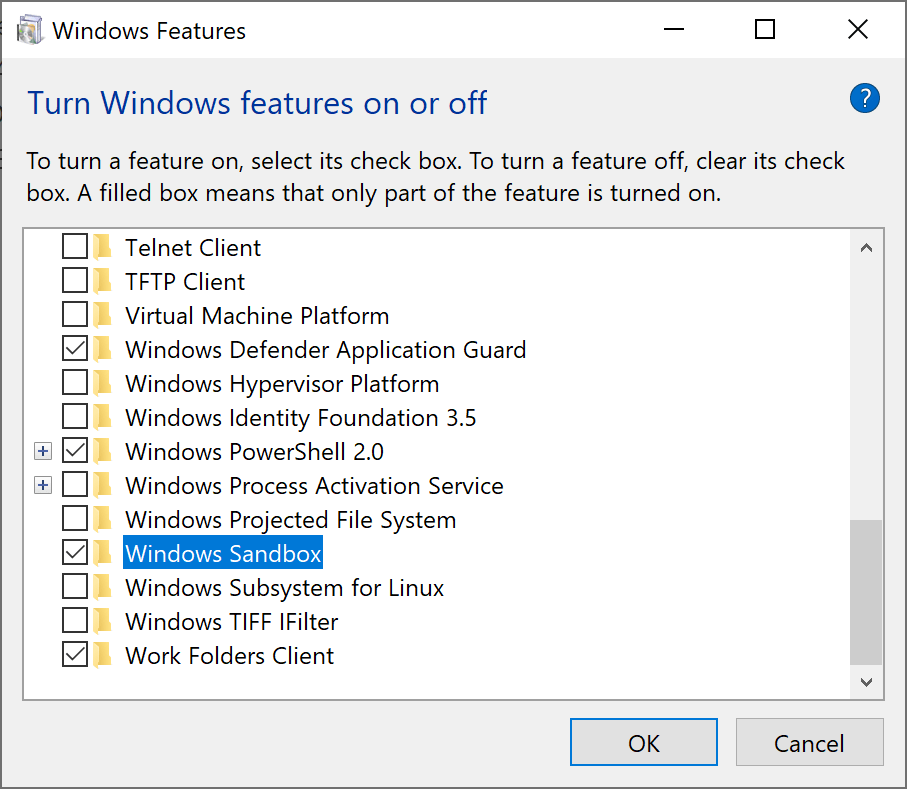Tick the Virtual Machine Platform checkbox

tap(75, 315)
